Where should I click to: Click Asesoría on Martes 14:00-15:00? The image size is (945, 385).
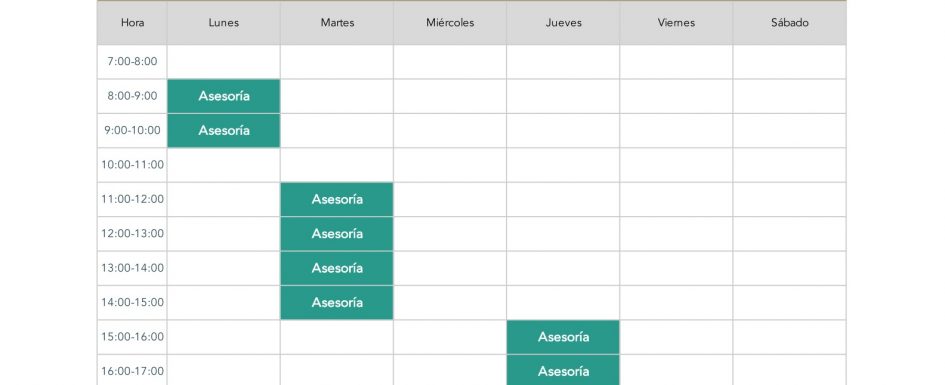[x=337, y=302]
